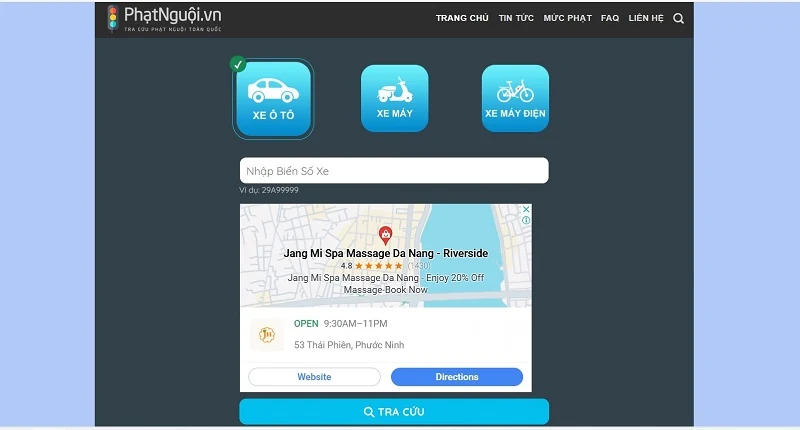Click the Jang Mi Spa logo thumbnail
Screen dimensions: 800x430
267,335
